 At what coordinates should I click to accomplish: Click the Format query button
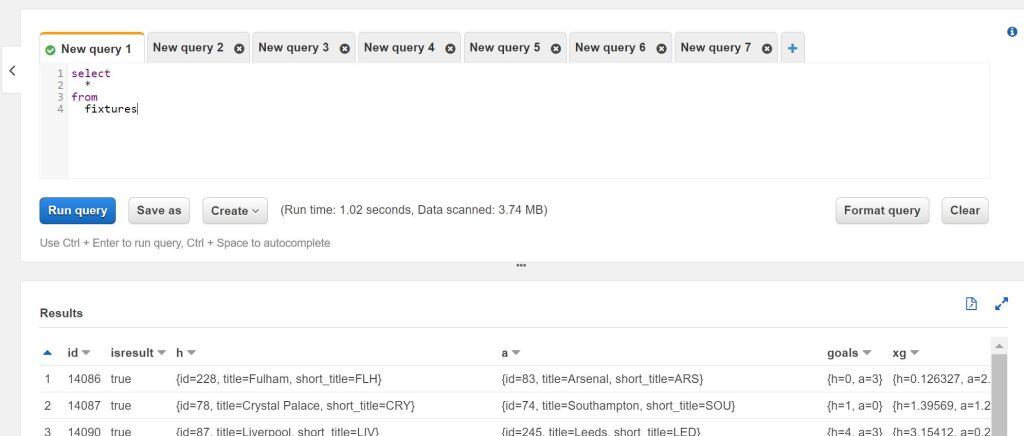click(x=882, y=211)
